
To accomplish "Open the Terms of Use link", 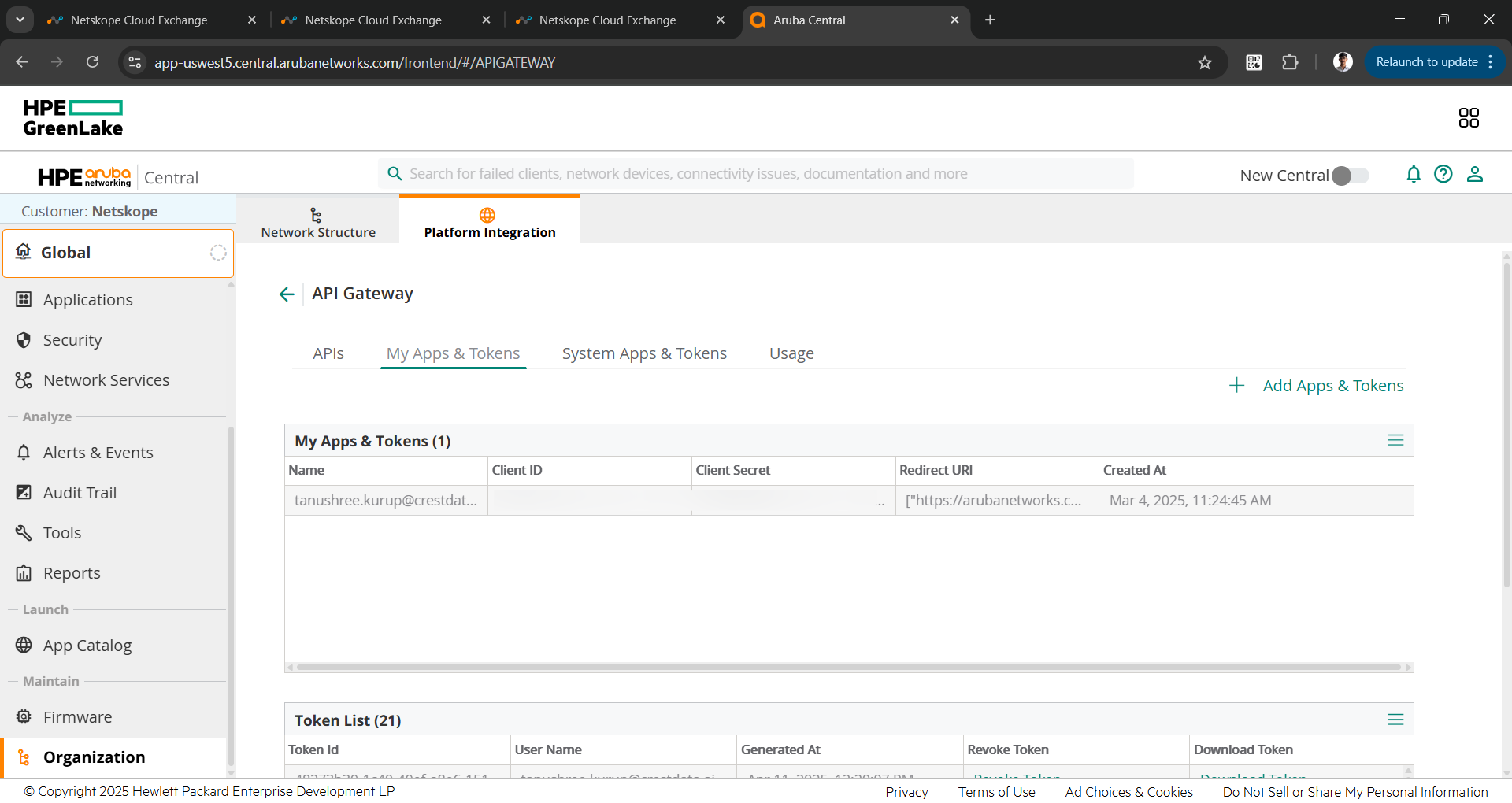I will pyautogui.click(x=997, y=792).
